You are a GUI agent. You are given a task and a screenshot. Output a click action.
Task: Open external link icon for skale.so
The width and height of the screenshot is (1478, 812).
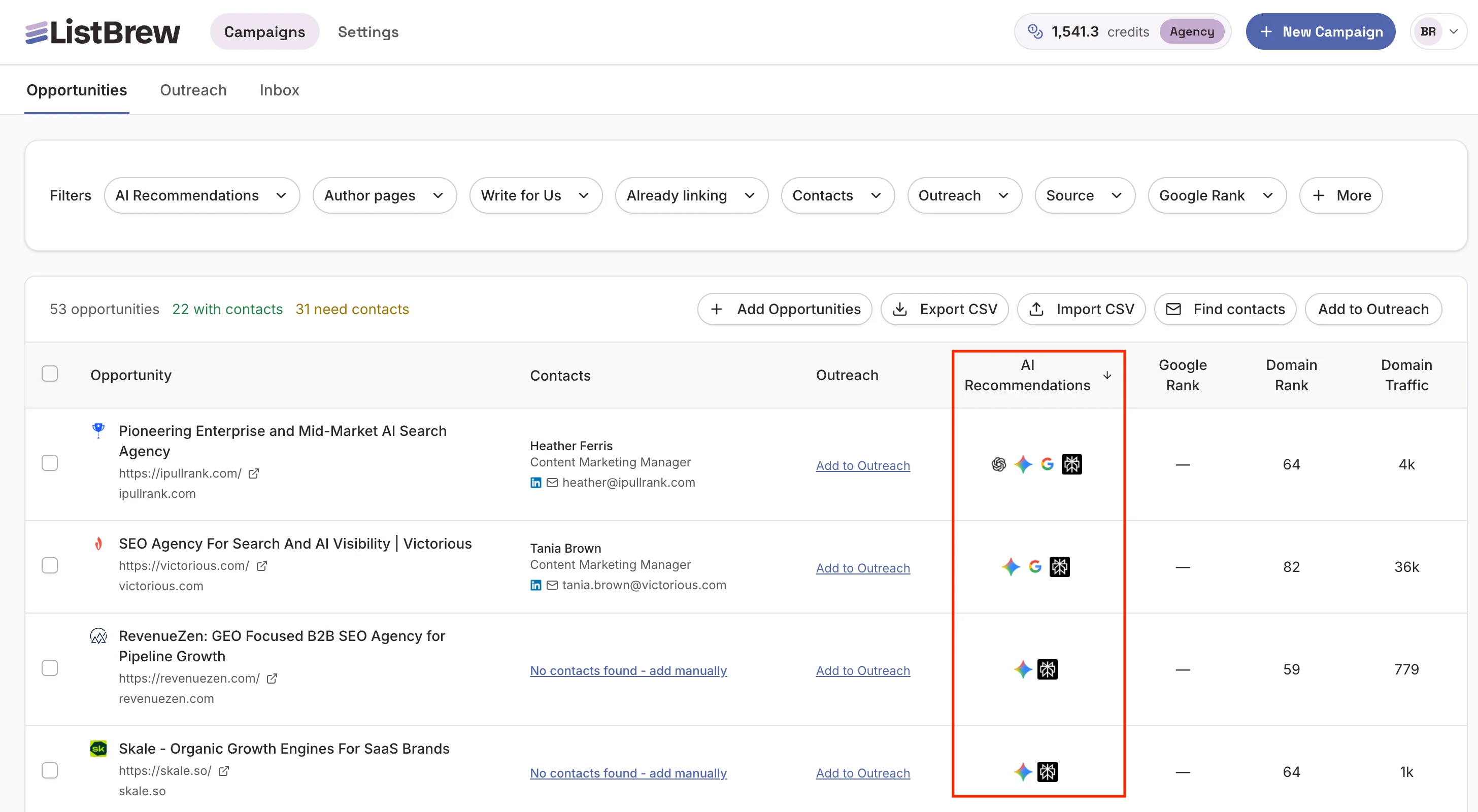tap(224, 771)
